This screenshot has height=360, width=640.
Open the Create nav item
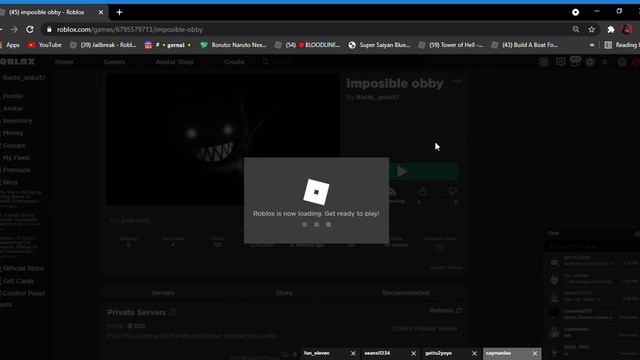pos(234,62)
